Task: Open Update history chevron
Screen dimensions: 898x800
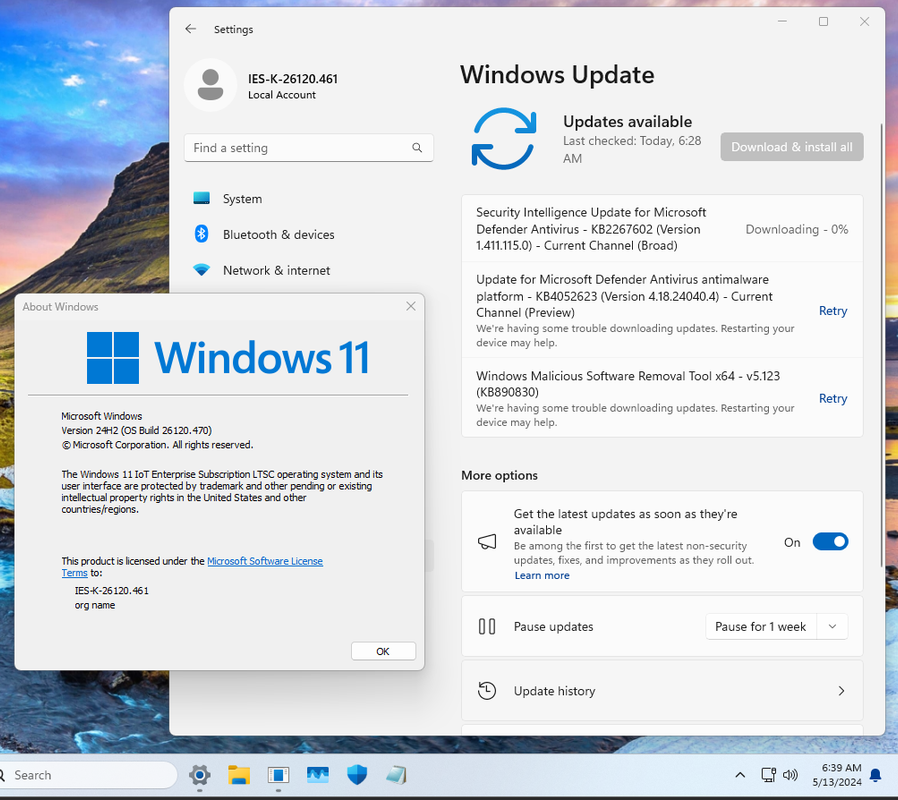Action: [841, 691]
